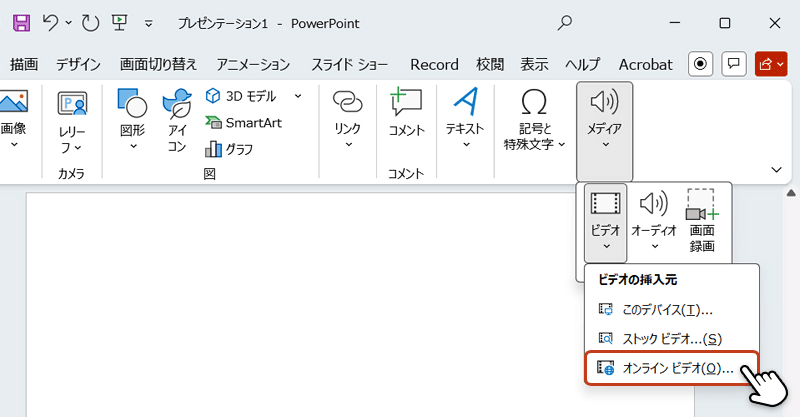Start 画面録画 screen recording
800x417 pixels.
point(702,220)
